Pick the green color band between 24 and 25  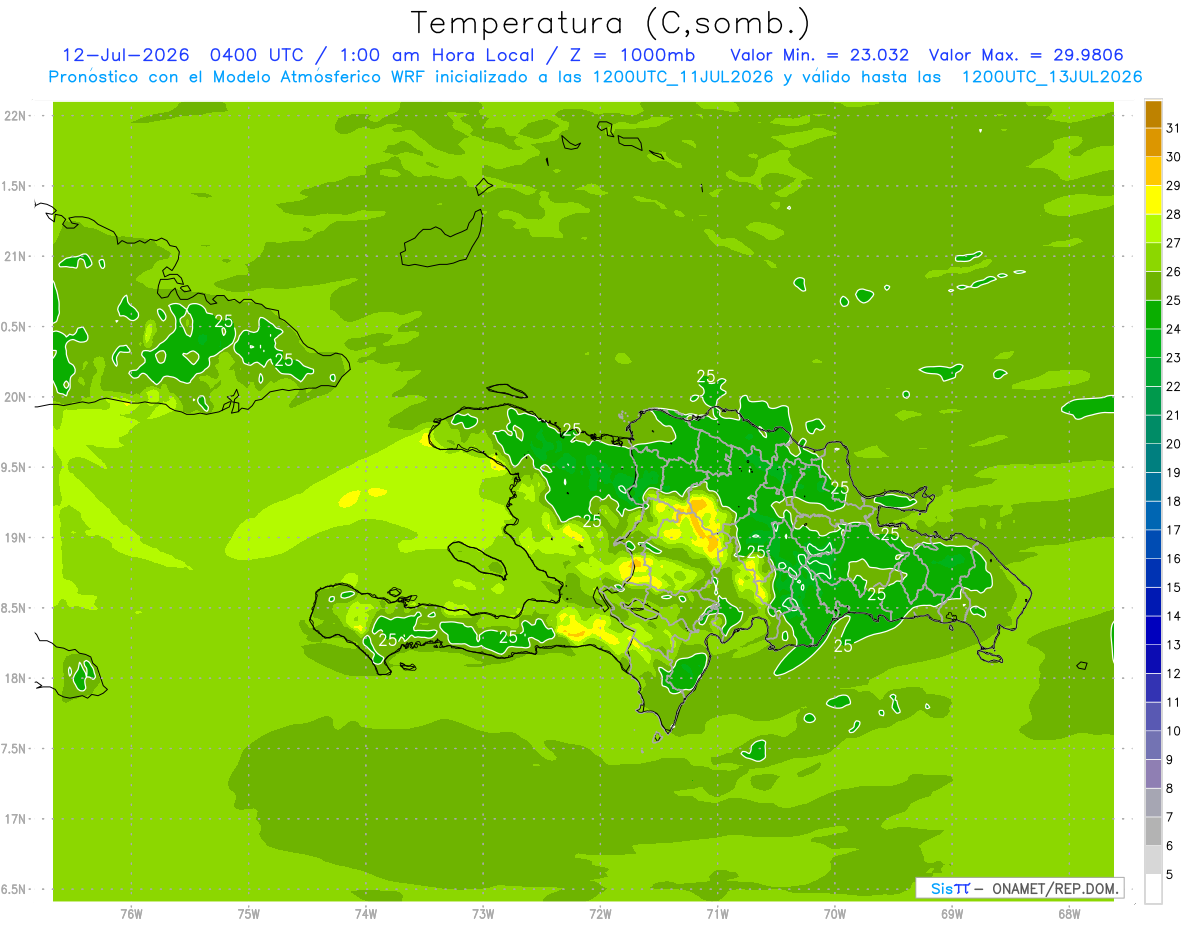(1153, 314)
